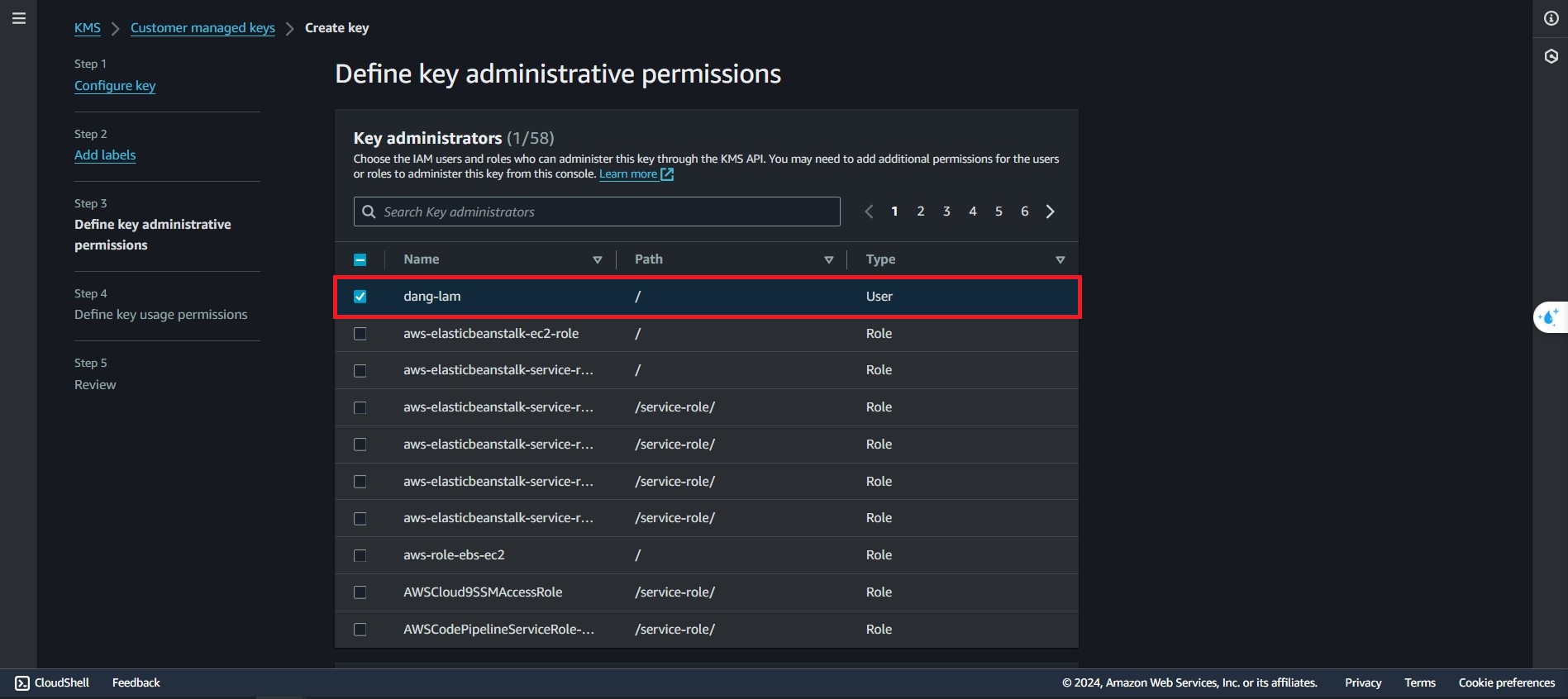1568x699 pixels.
Task: Navigate to Customer managed keys breadcrumb
Action: pos(203,28)
